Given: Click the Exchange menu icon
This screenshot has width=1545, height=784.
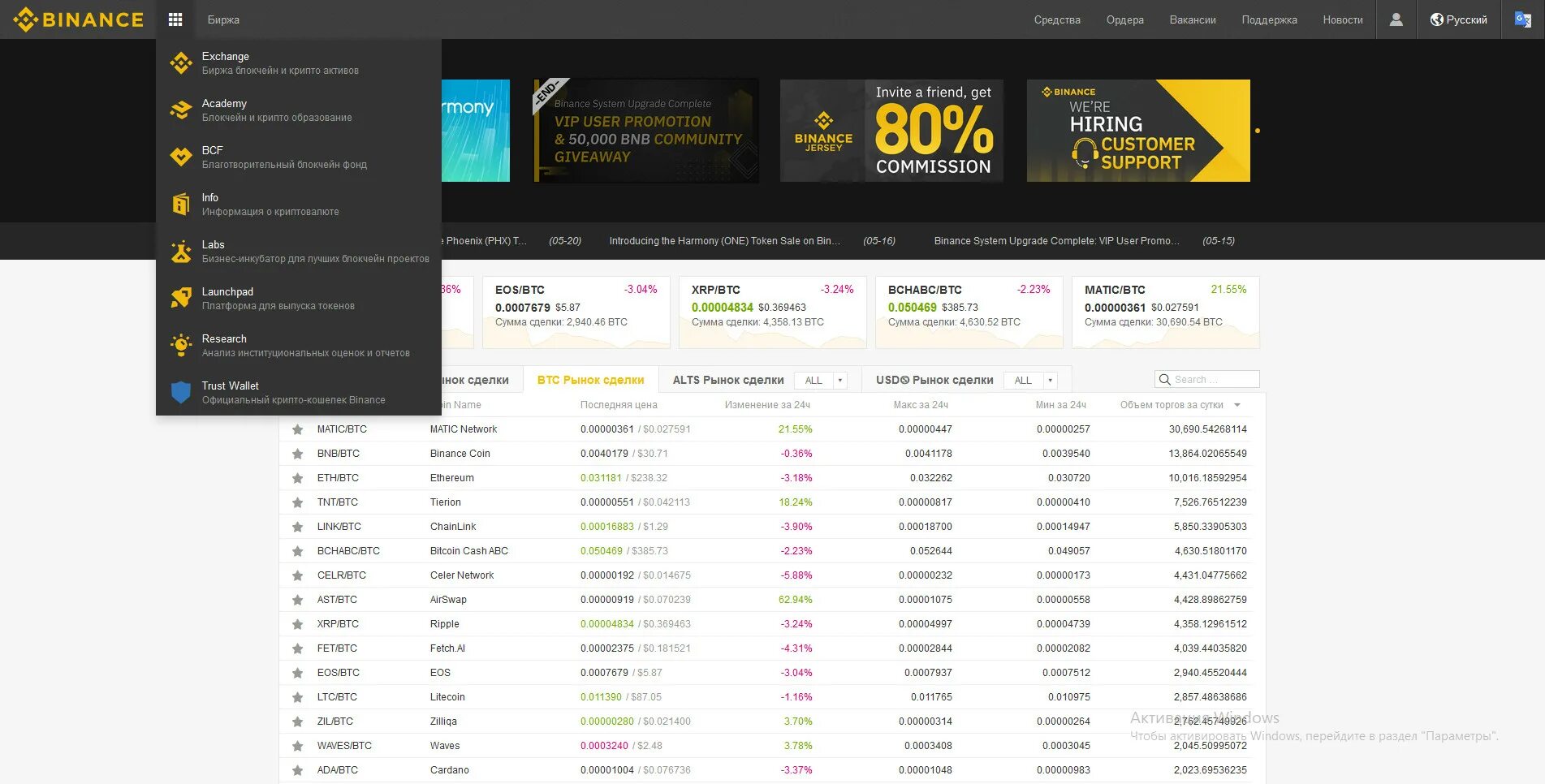Looking at the screenshot, I should pos(181,63).
